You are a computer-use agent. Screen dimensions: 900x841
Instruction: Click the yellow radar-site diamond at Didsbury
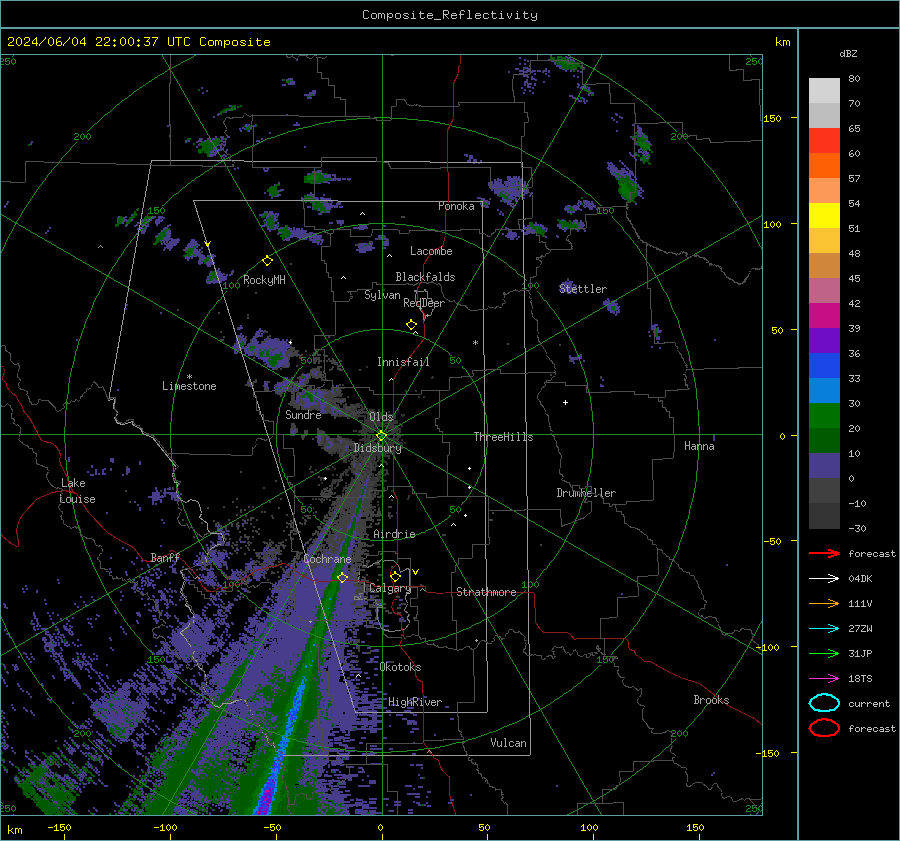click(382, 436)
